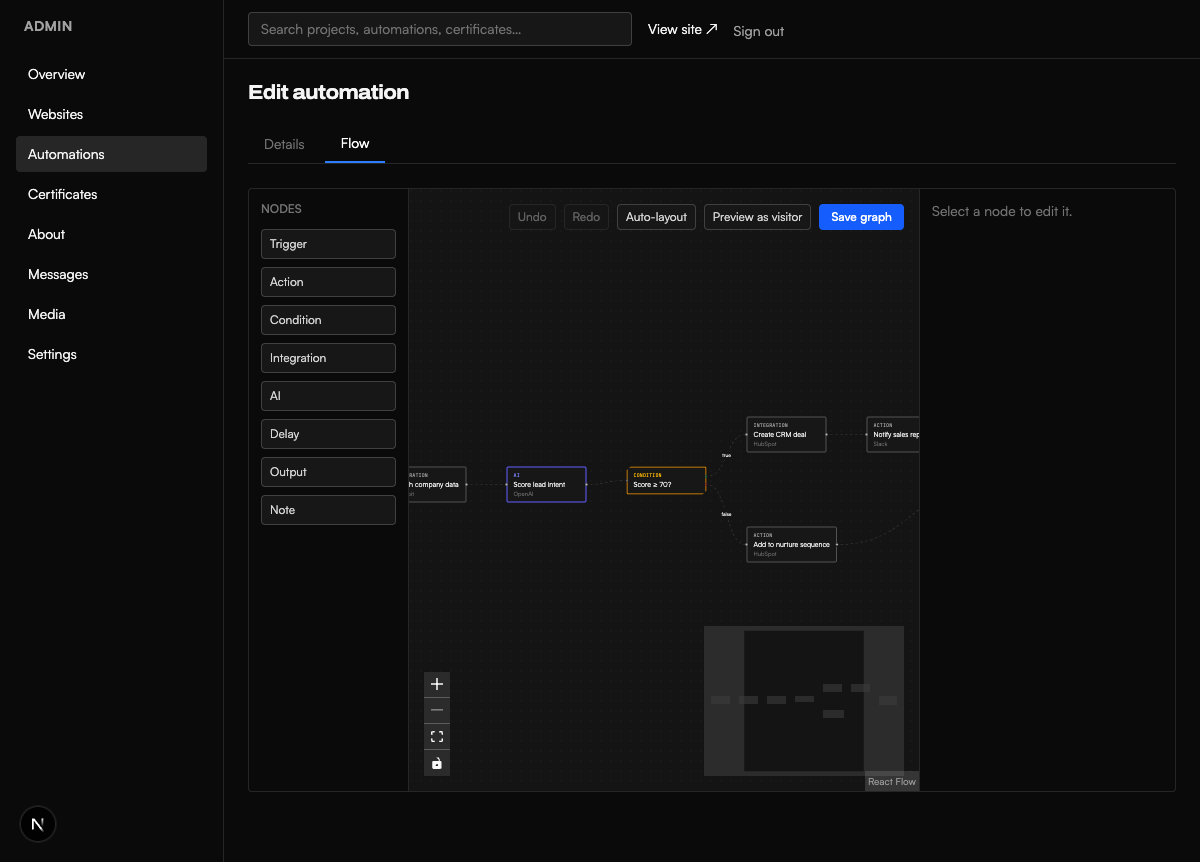Click the zoom in plus control
The height and width of the screenshot is (862, 1200).
tap(437, 685)
